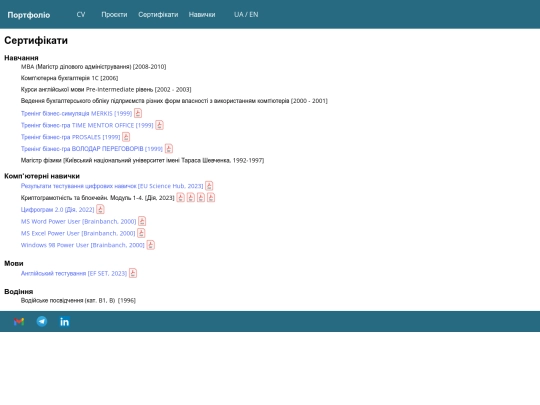Open third PDF icon of Криптограмотність modules
The height and width of the screenshot is (405, 540).
(x=201, y=197)
